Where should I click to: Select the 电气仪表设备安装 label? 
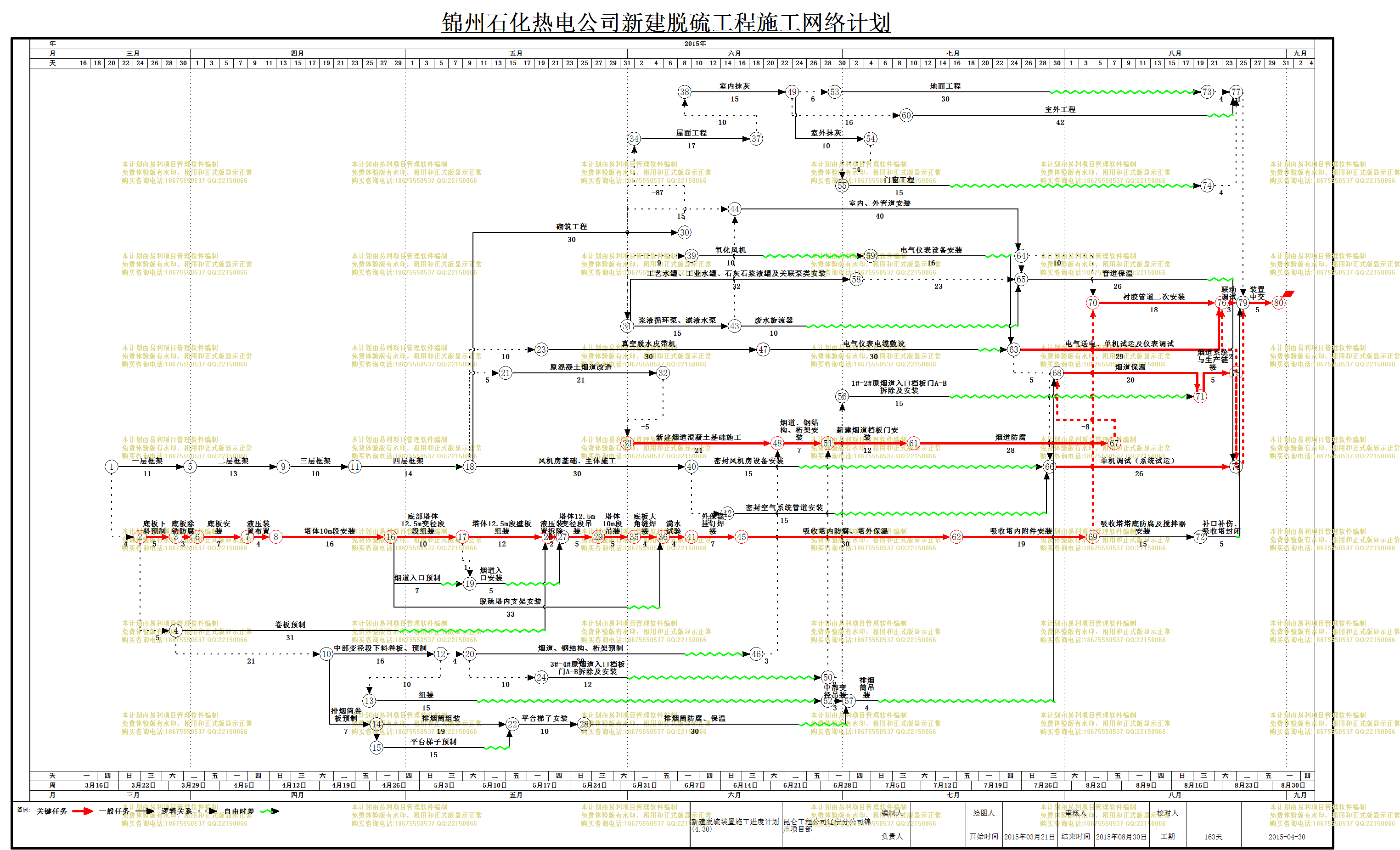pyautogui.click(x=931, y=249)
